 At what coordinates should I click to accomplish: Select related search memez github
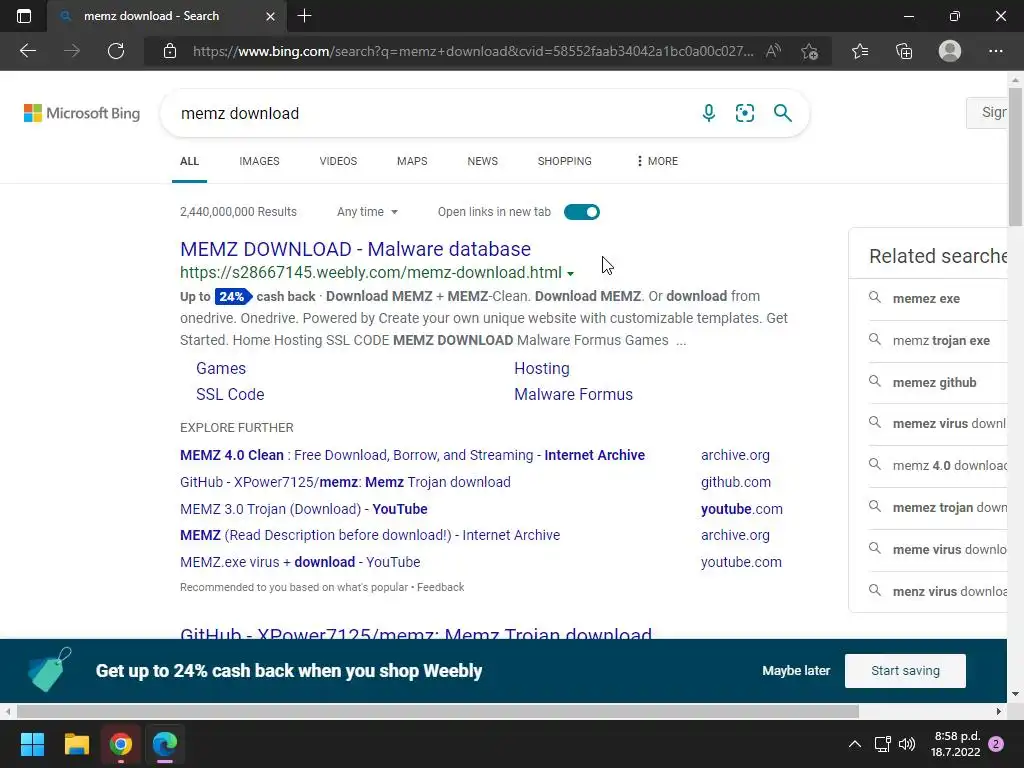tap(935, 383)
